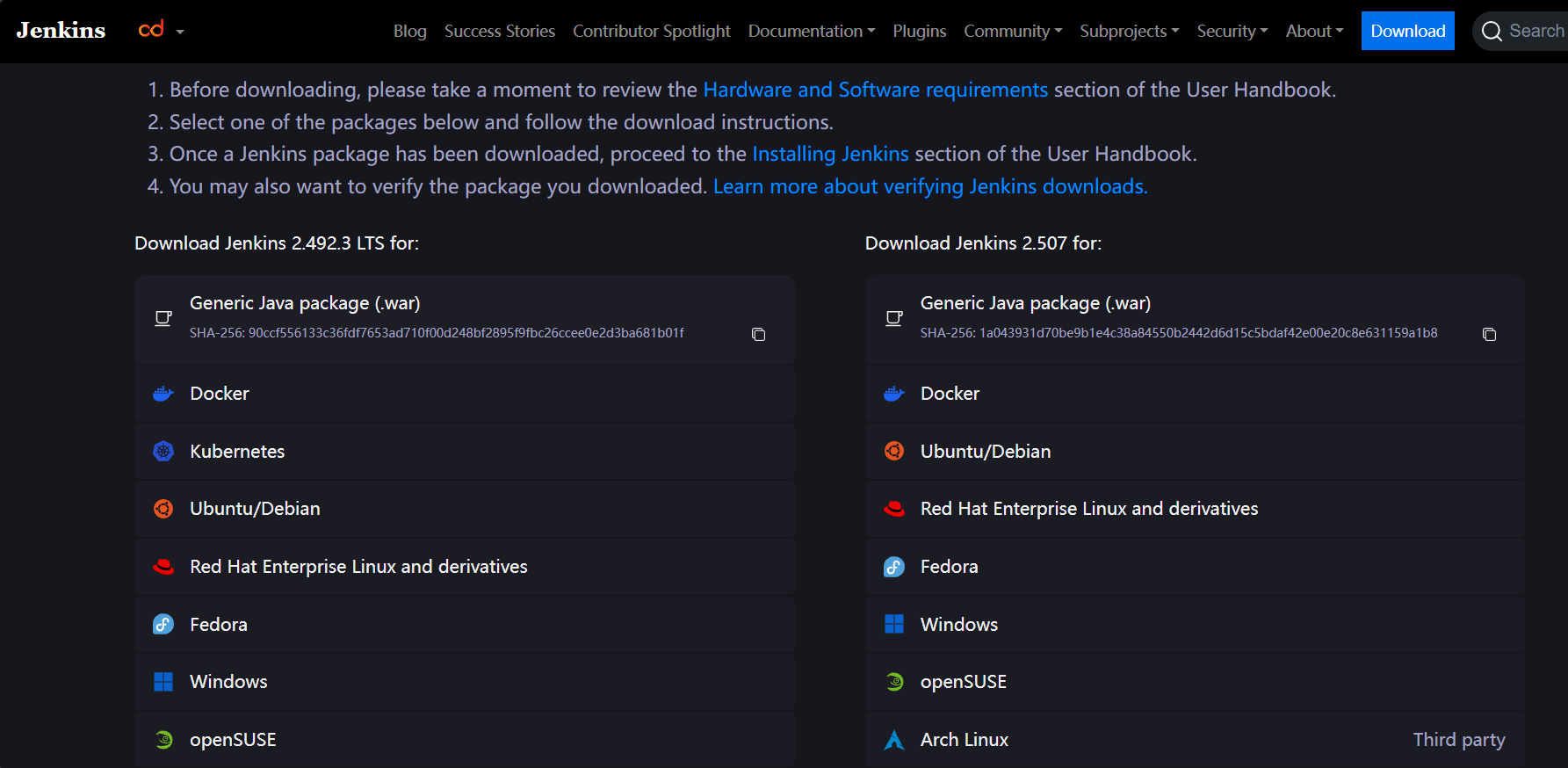Click the Docker whale icon in the LTS list
This screenshot has height=768, width=1568.
(163, 394)
